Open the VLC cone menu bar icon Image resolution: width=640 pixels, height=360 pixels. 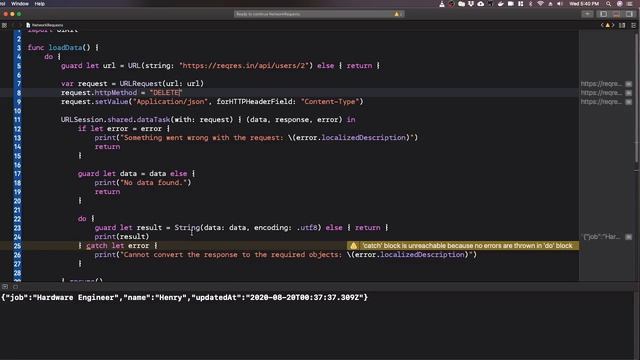click(x=442, y=4)
